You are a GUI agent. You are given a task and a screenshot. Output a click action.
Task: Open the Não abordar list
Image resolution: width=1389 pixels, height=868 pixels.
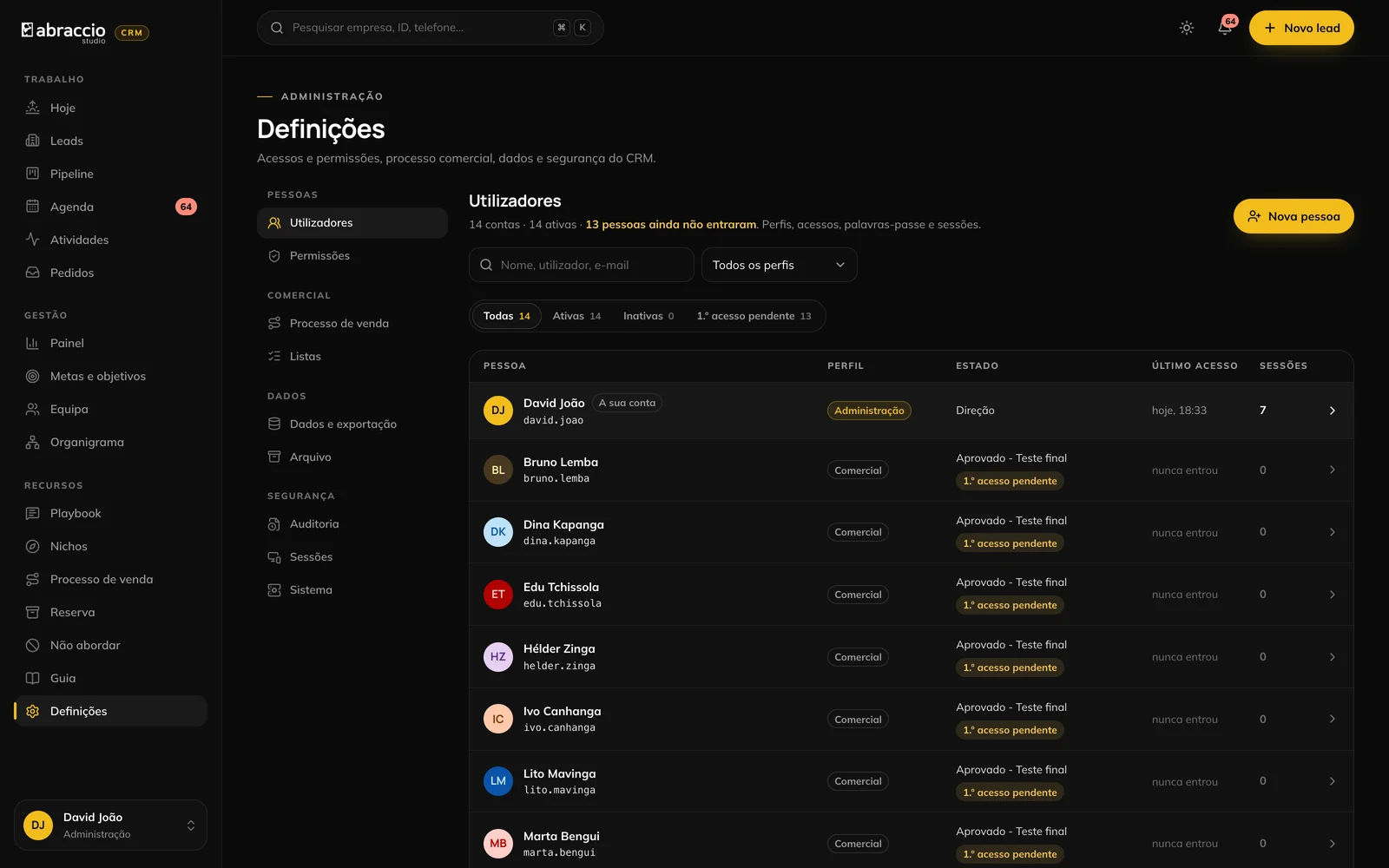[x=110, y=645]
